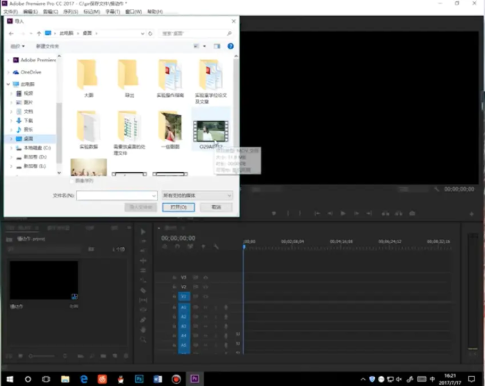This screenshot has width=485, height=387.
Task: Click the project panel zoom slider
Action: (x=42, y=356)
